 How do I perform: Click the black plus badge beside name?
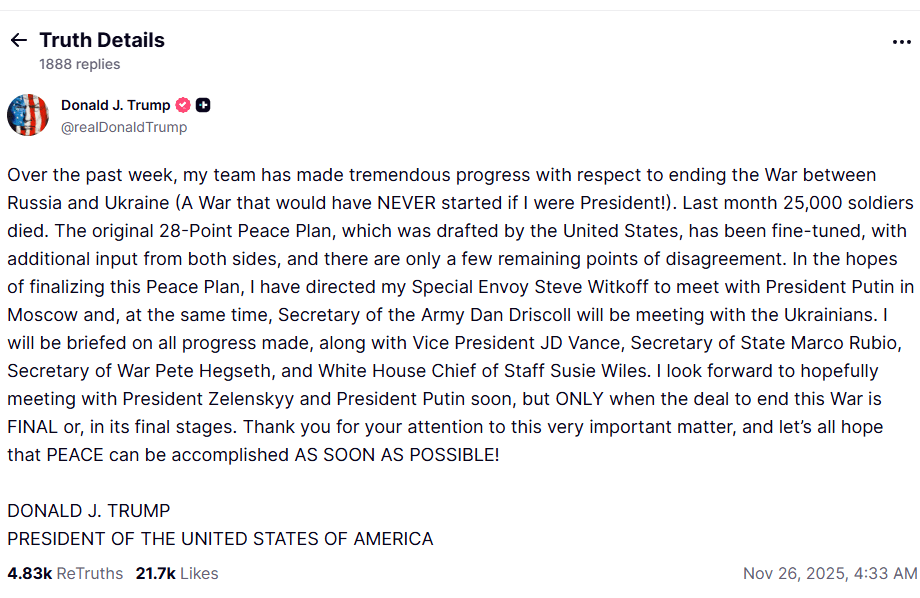(203, 105)
